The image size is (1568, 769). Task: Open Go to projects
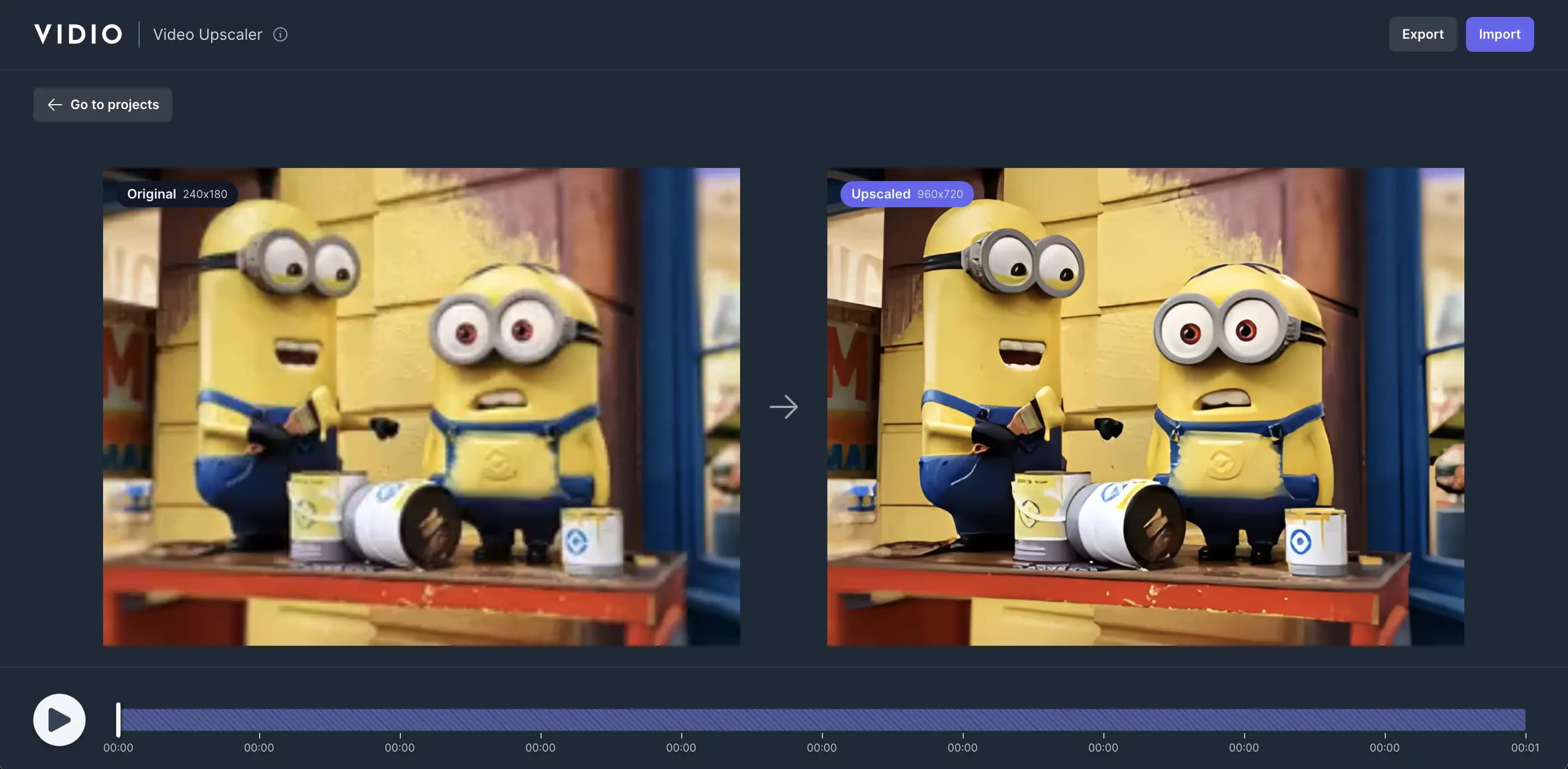103,104
